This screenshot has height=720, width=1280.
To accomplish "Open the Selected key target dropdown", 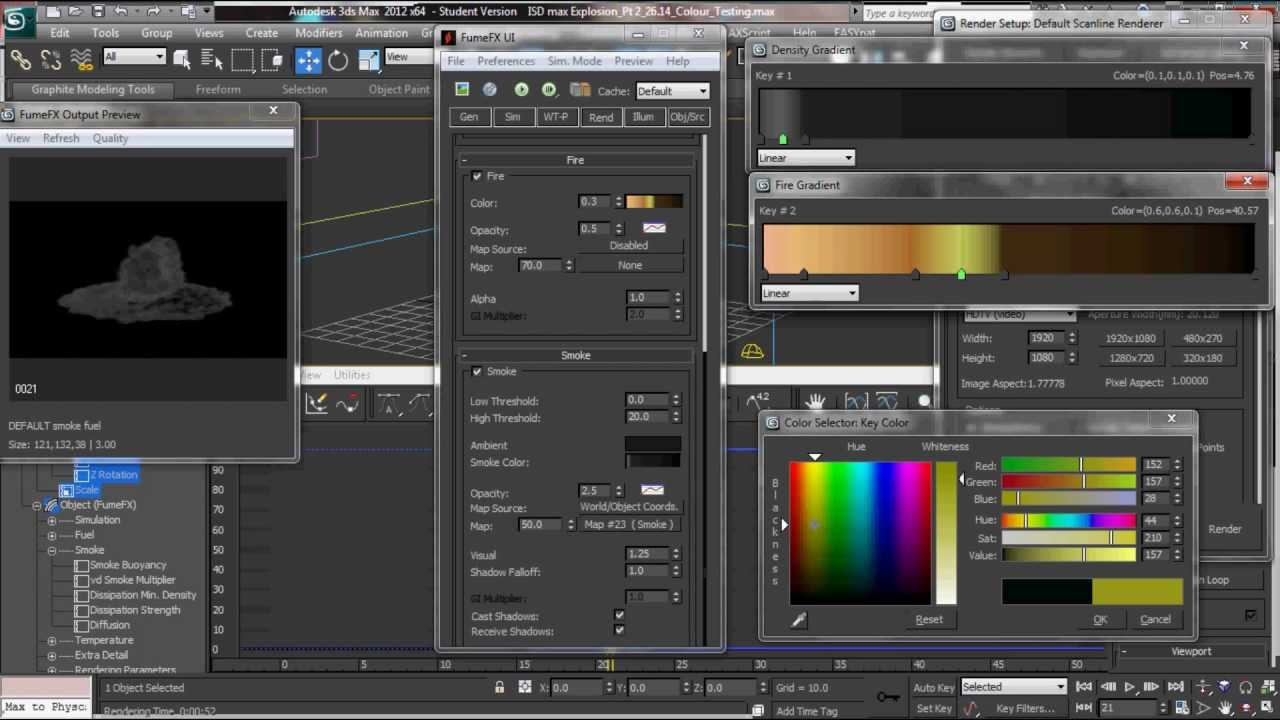I will [1014, 687].
